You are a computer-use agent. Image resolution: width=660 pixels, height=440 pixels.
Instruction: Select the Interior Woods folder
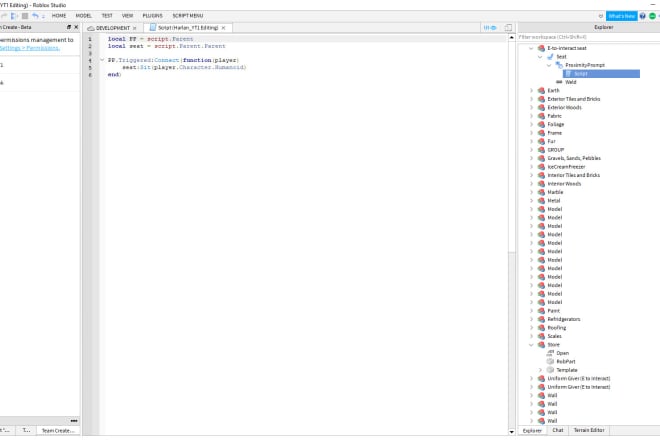click(564, 184)
